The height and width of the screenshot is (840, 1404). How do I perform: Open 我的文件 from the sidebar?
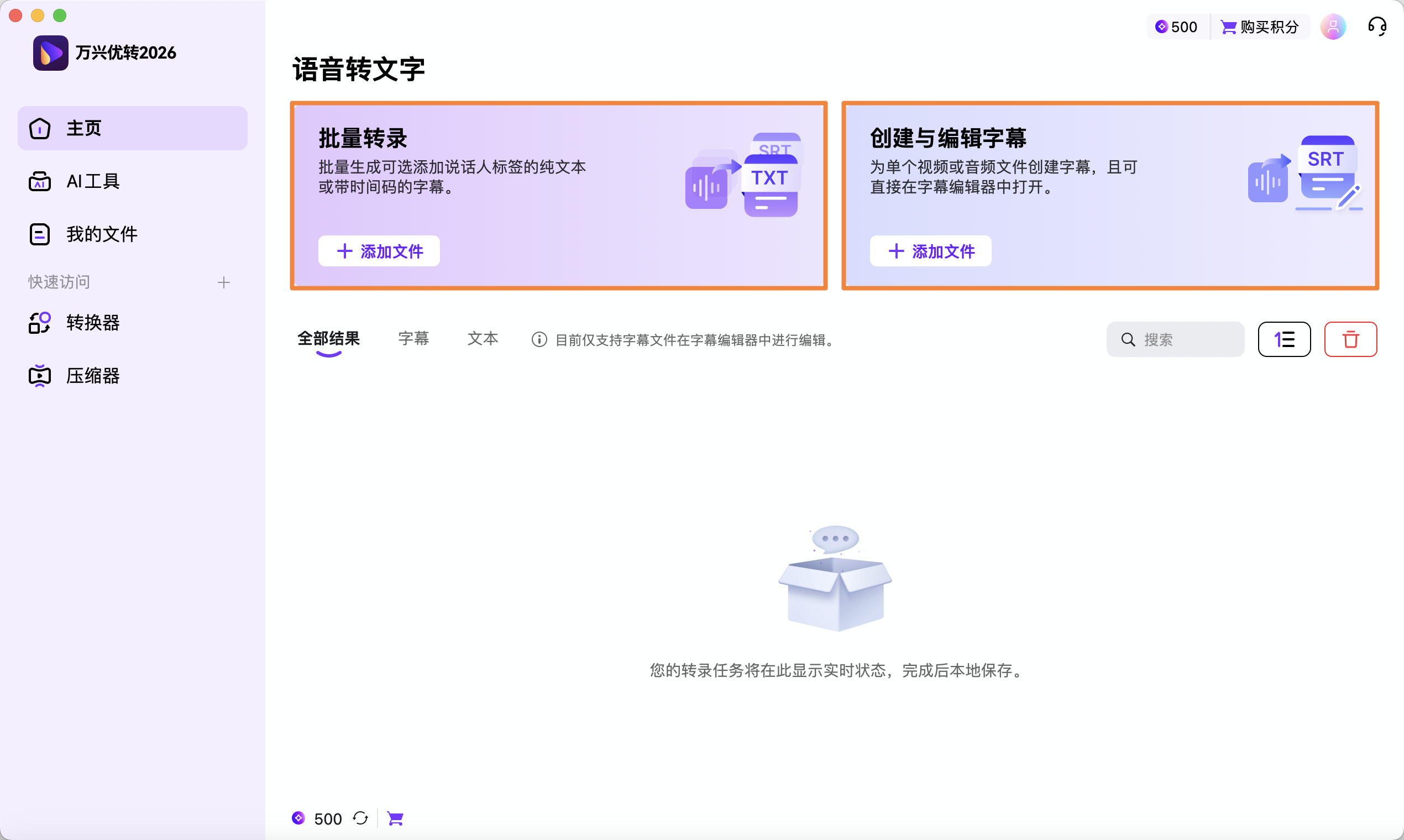pyautogui.click(x=101, y=233)
